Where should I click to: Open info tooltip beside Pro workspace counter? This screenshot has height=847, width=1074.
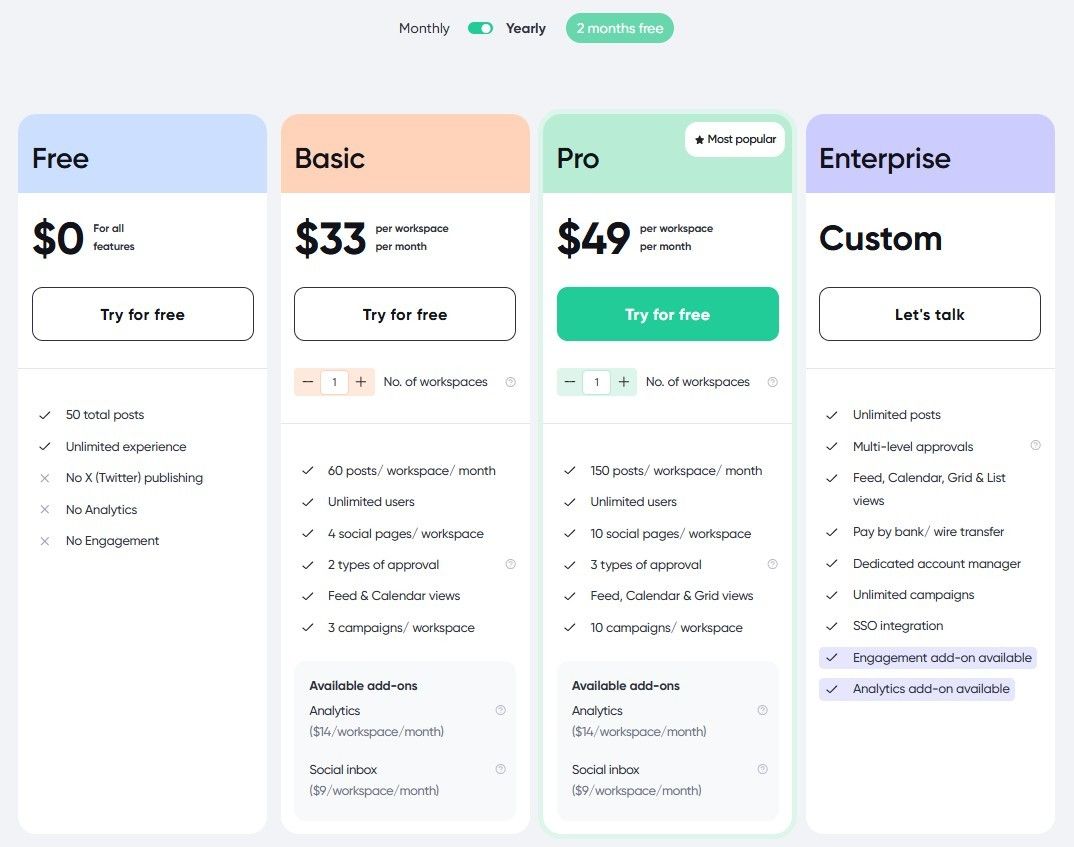click(772, 381)
